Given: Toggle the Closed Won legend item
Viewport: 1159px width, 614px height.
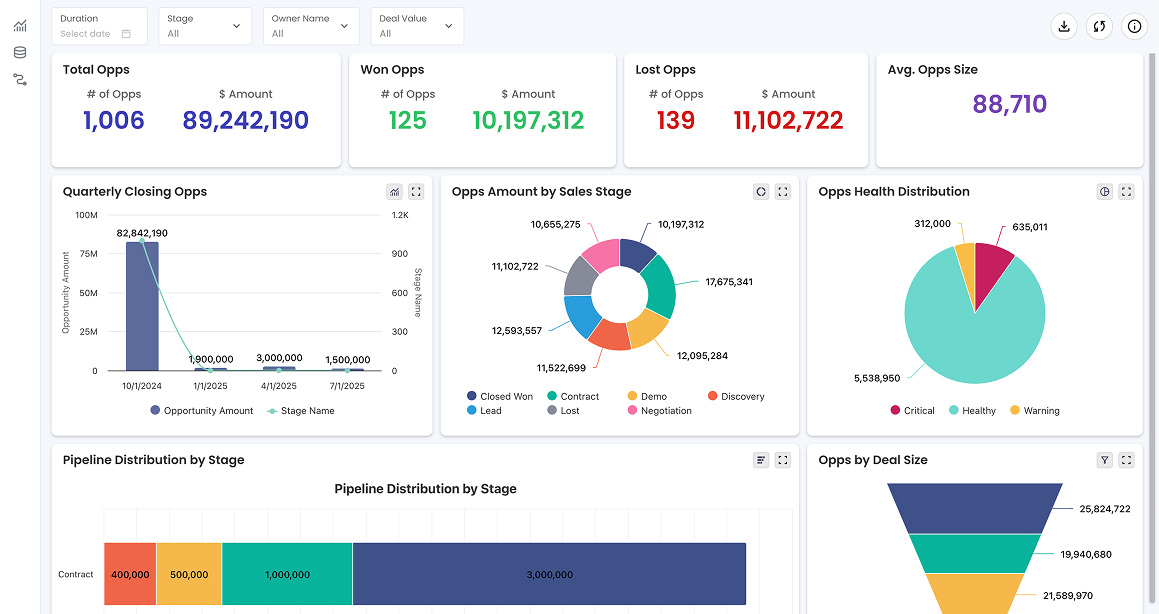Looking at the screenshot, I should [x=499, y=397].
